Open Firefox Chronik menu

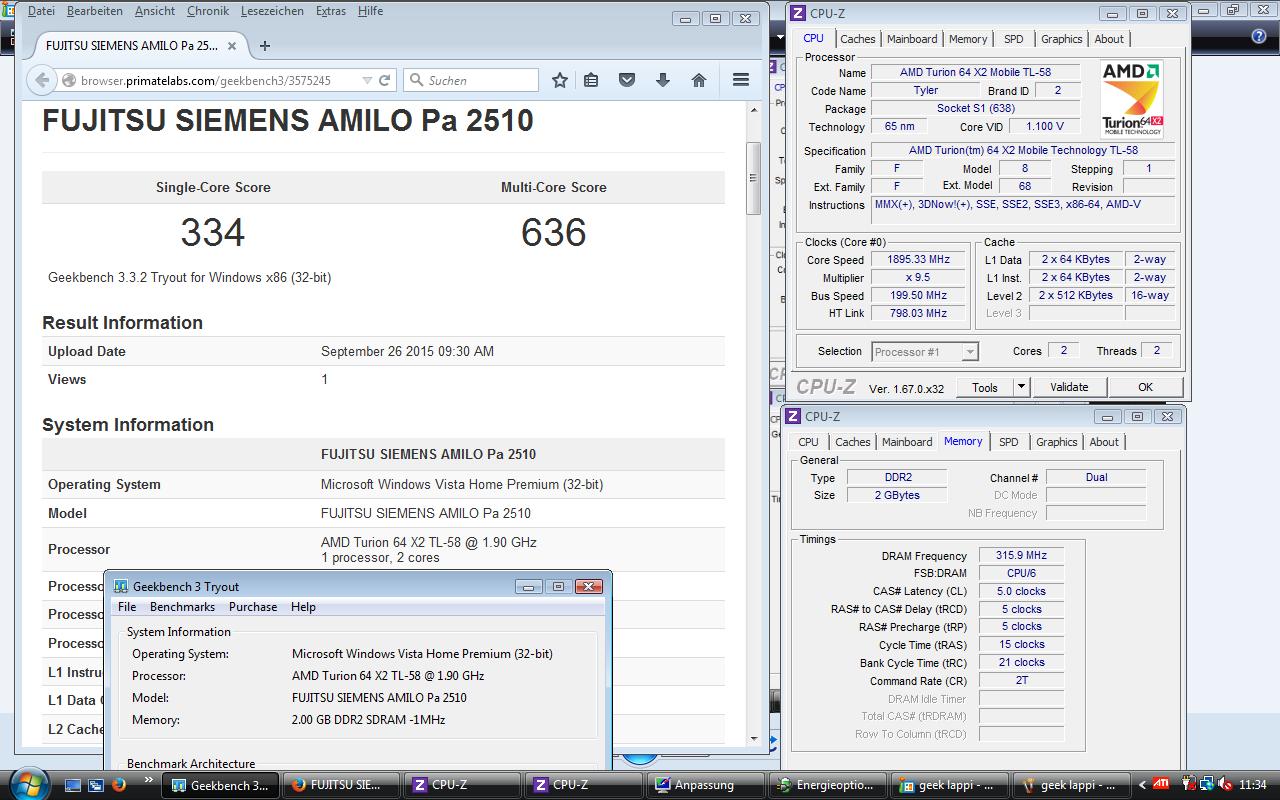(x=208, y=11)
